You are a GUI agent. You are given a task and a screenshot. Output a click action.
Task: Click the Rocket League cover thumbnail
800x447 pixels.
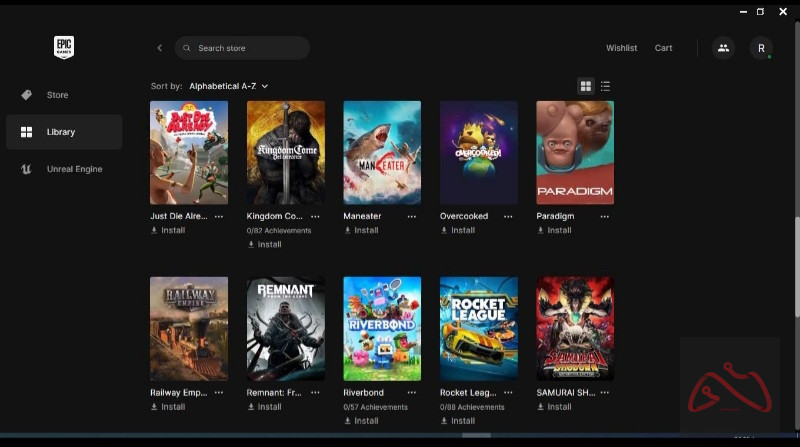click(479, 328)
